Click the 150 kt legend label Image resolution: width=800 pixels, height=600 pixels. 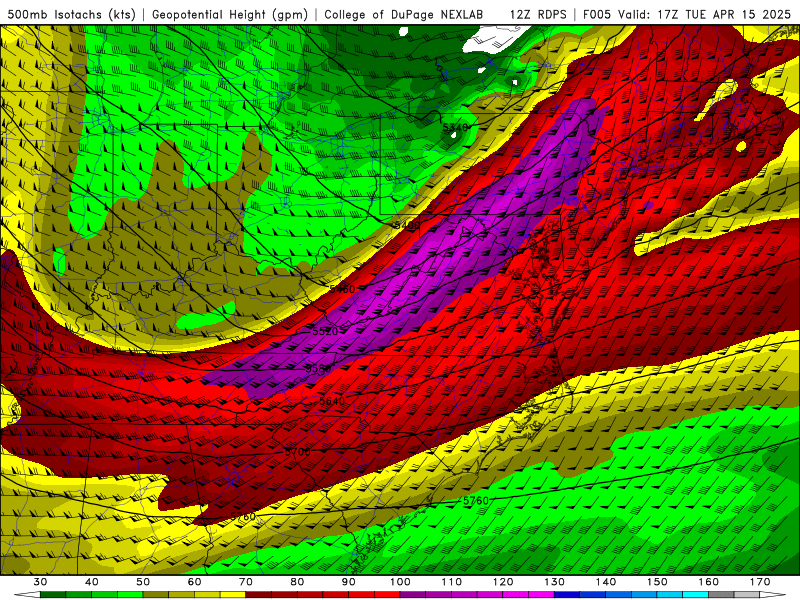coord(658,582)
